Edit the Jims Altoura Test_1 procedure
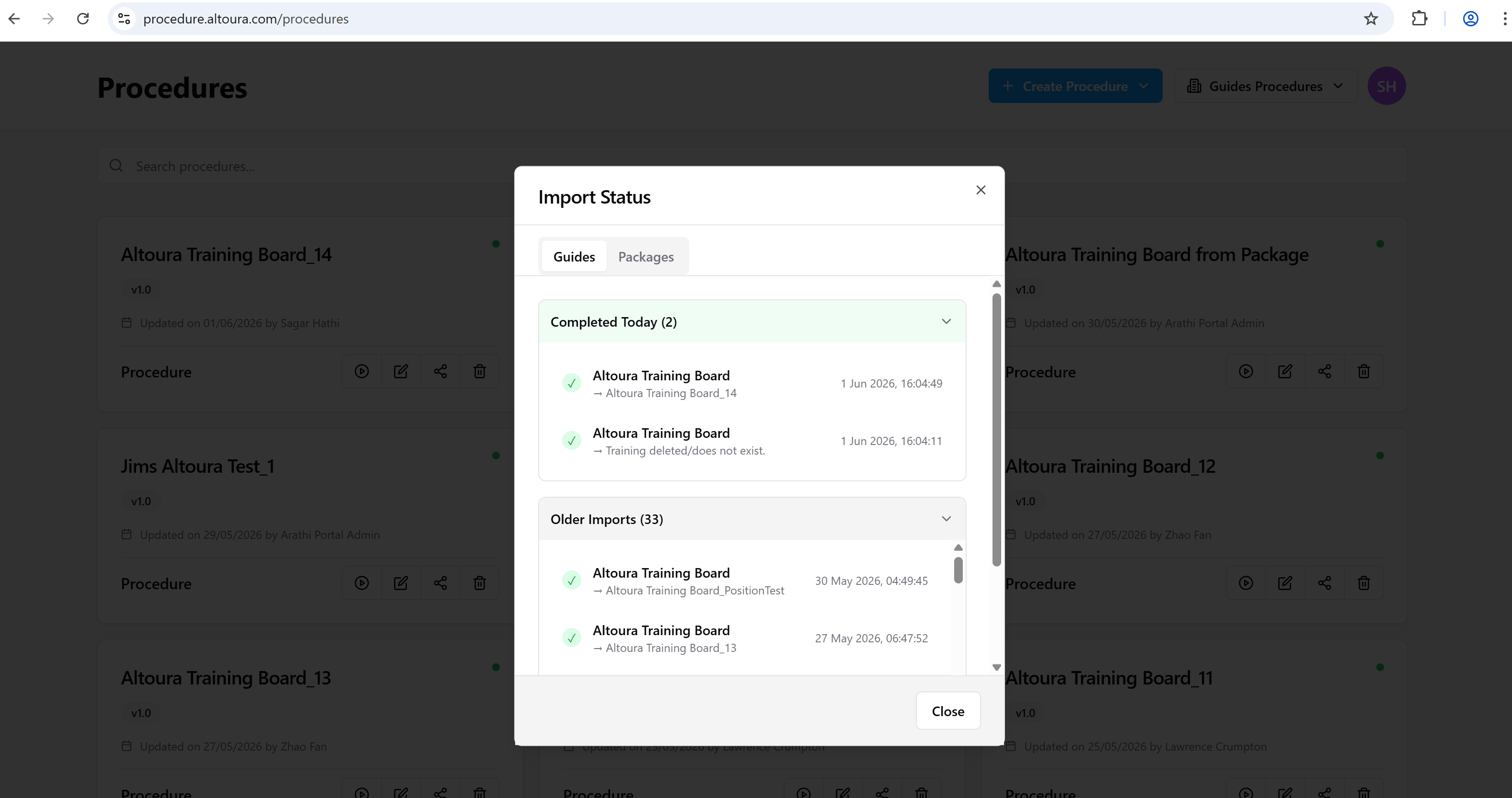The image size is (1512, 798). coord(401,583)
